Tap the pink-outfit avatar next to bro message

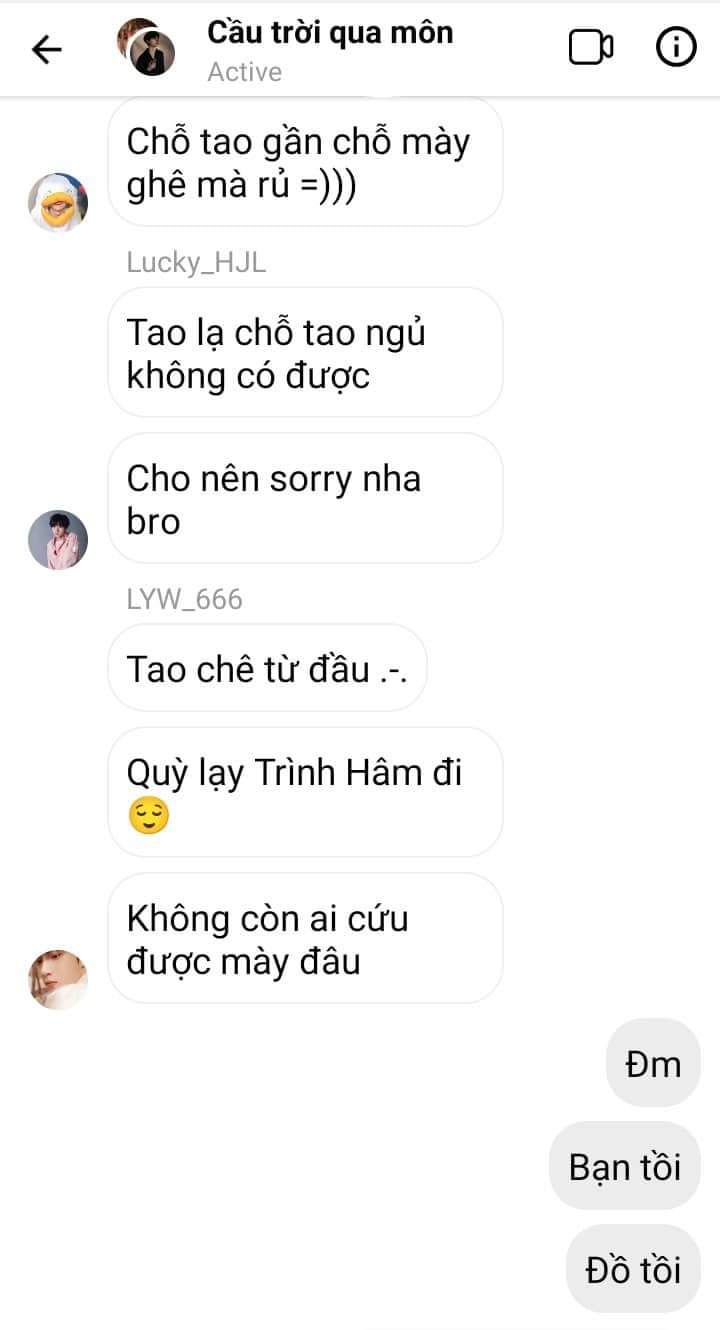(58, 540)
